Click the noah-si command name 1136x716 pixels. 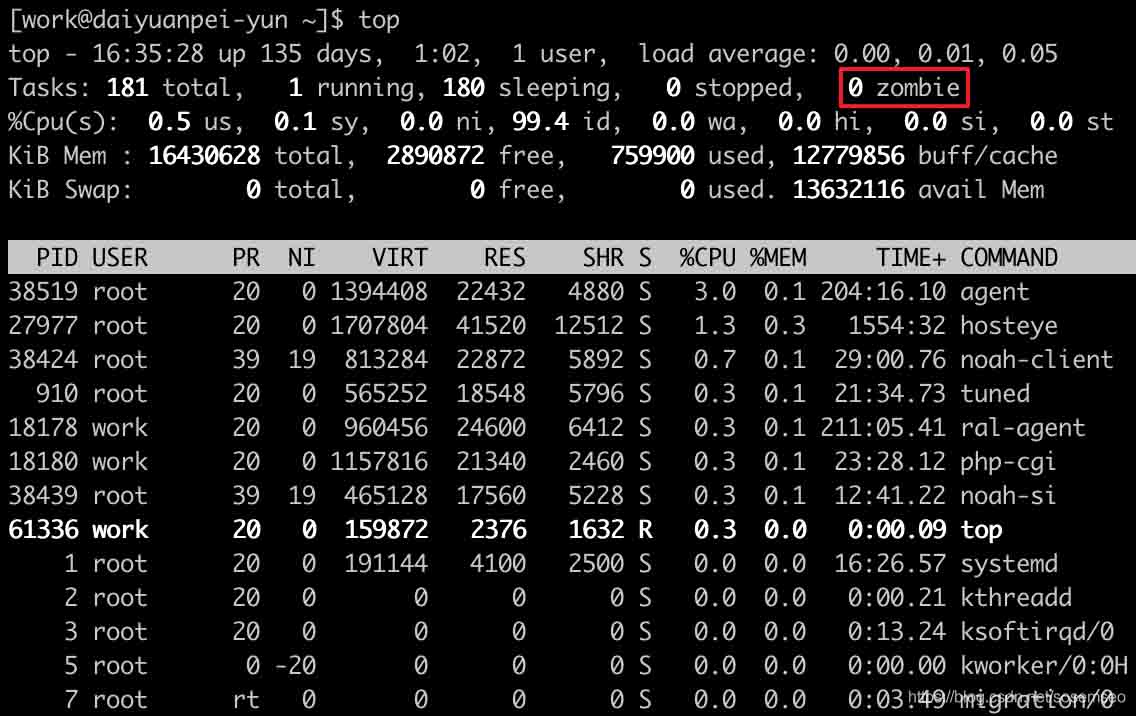1008,496
